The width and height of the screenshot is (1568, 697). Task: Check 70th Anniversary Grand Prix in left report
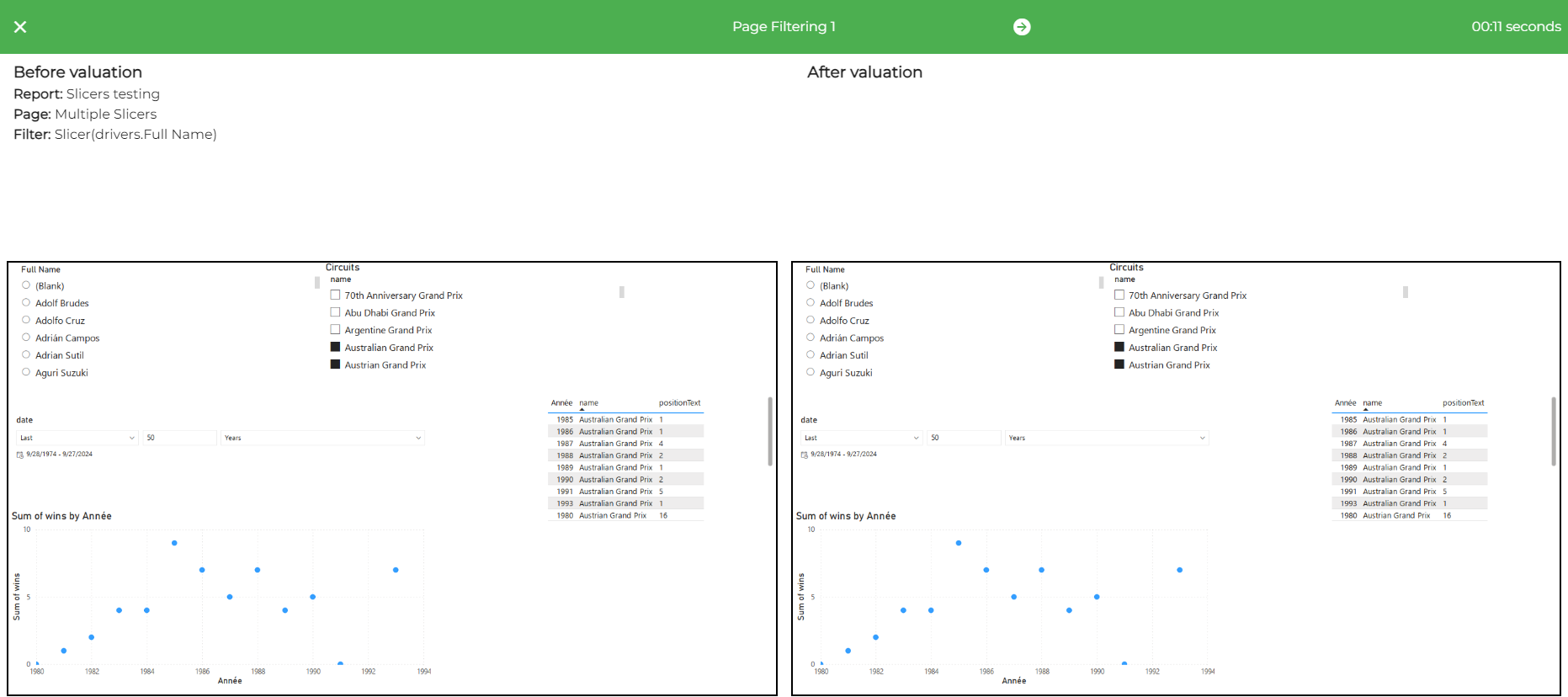(x=335, y=295)
